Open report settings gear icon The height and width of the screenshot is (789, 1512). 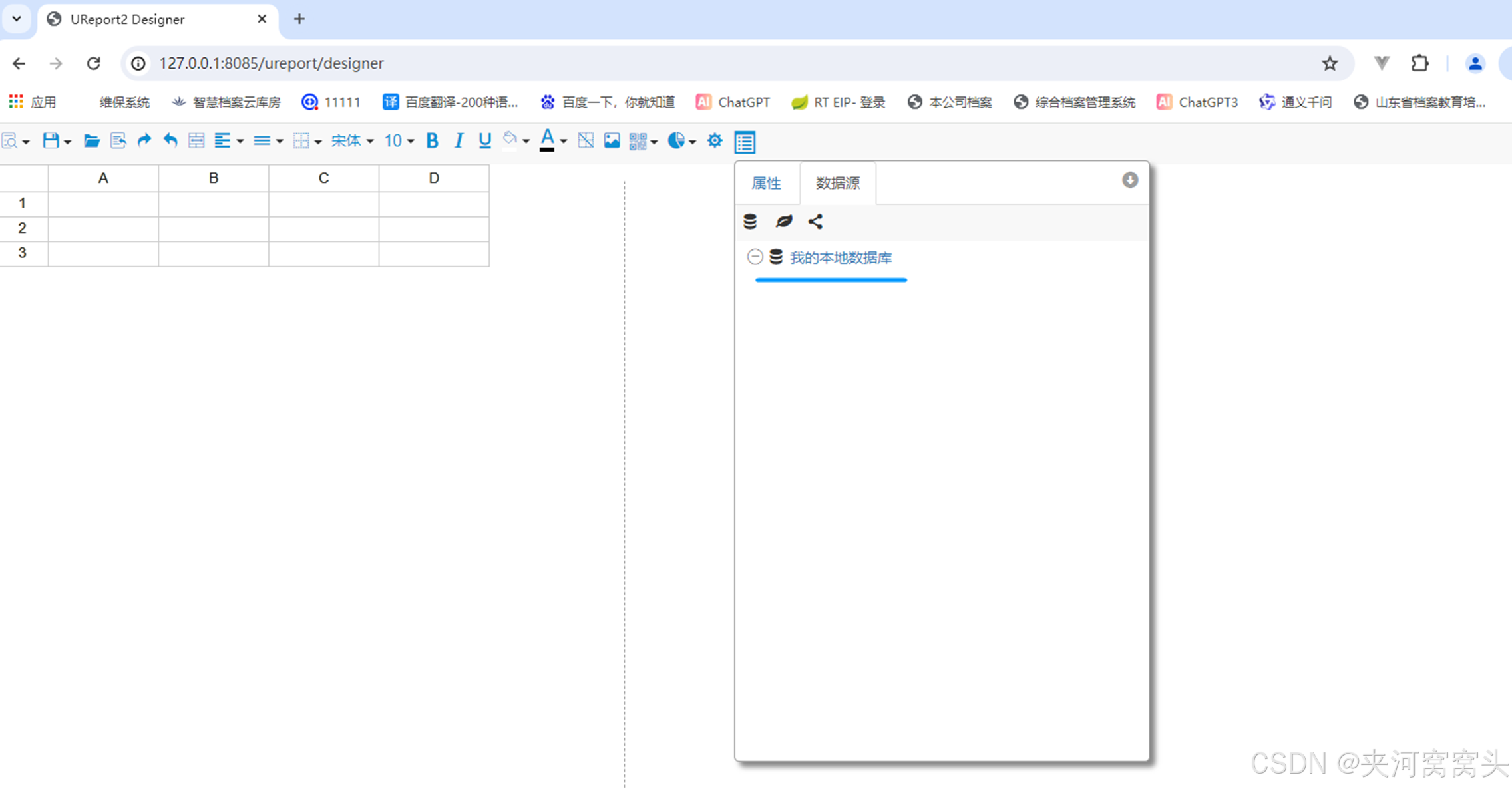coord(715,140)
